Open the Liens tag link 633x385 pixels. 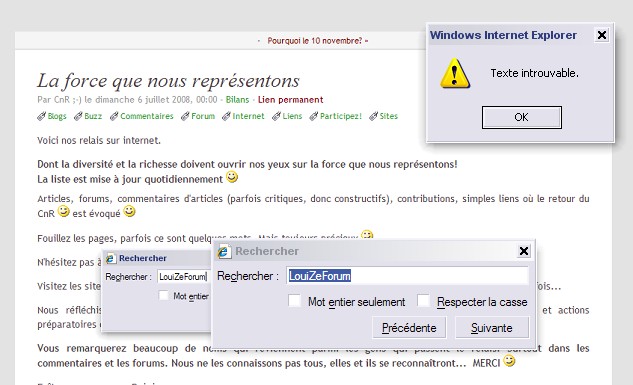[x=292, y=116]
